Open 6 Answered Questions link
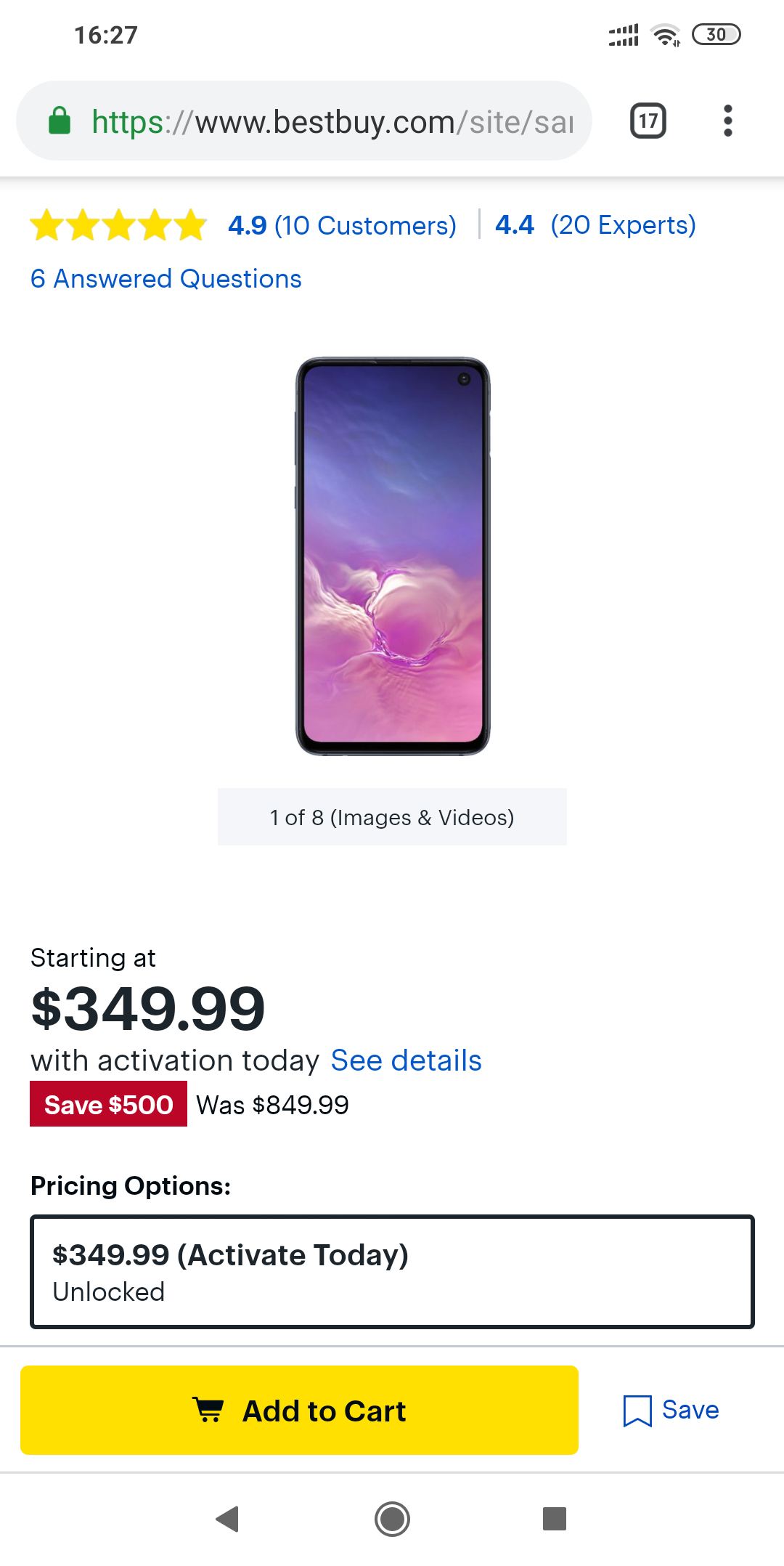The image size is (784, 1566). [x=166, y=279]
